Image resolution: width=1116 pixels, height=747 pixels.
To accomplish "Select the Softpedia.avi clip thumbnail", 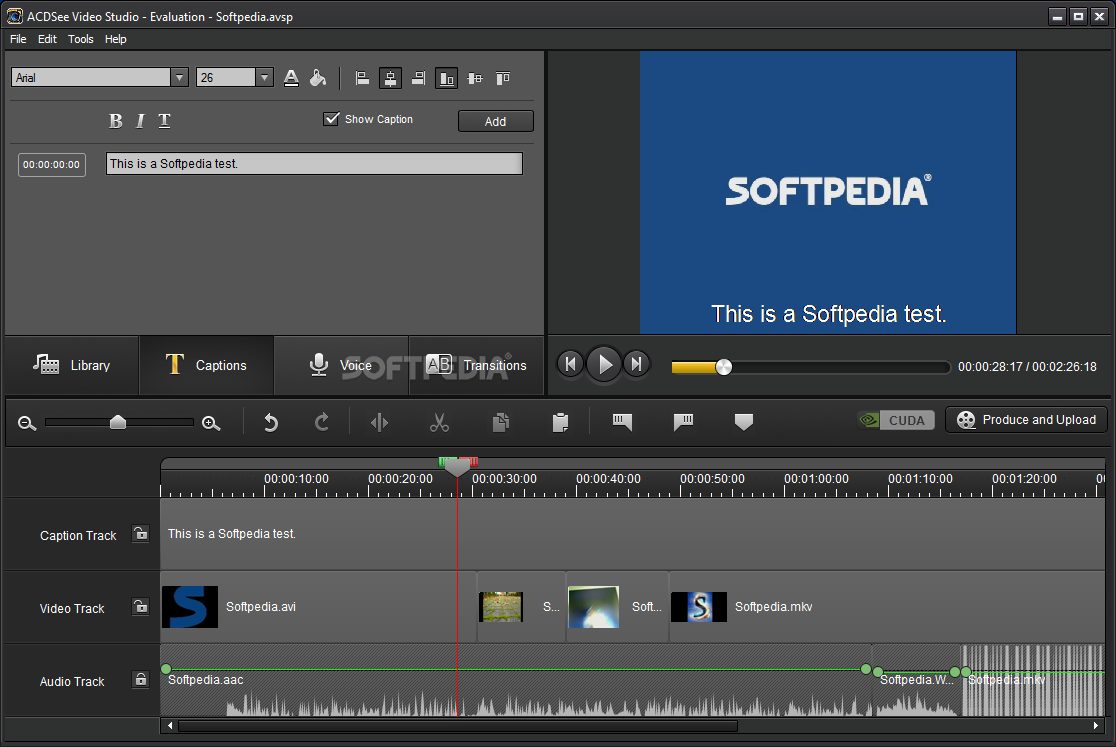I will [x=190, y=607].
